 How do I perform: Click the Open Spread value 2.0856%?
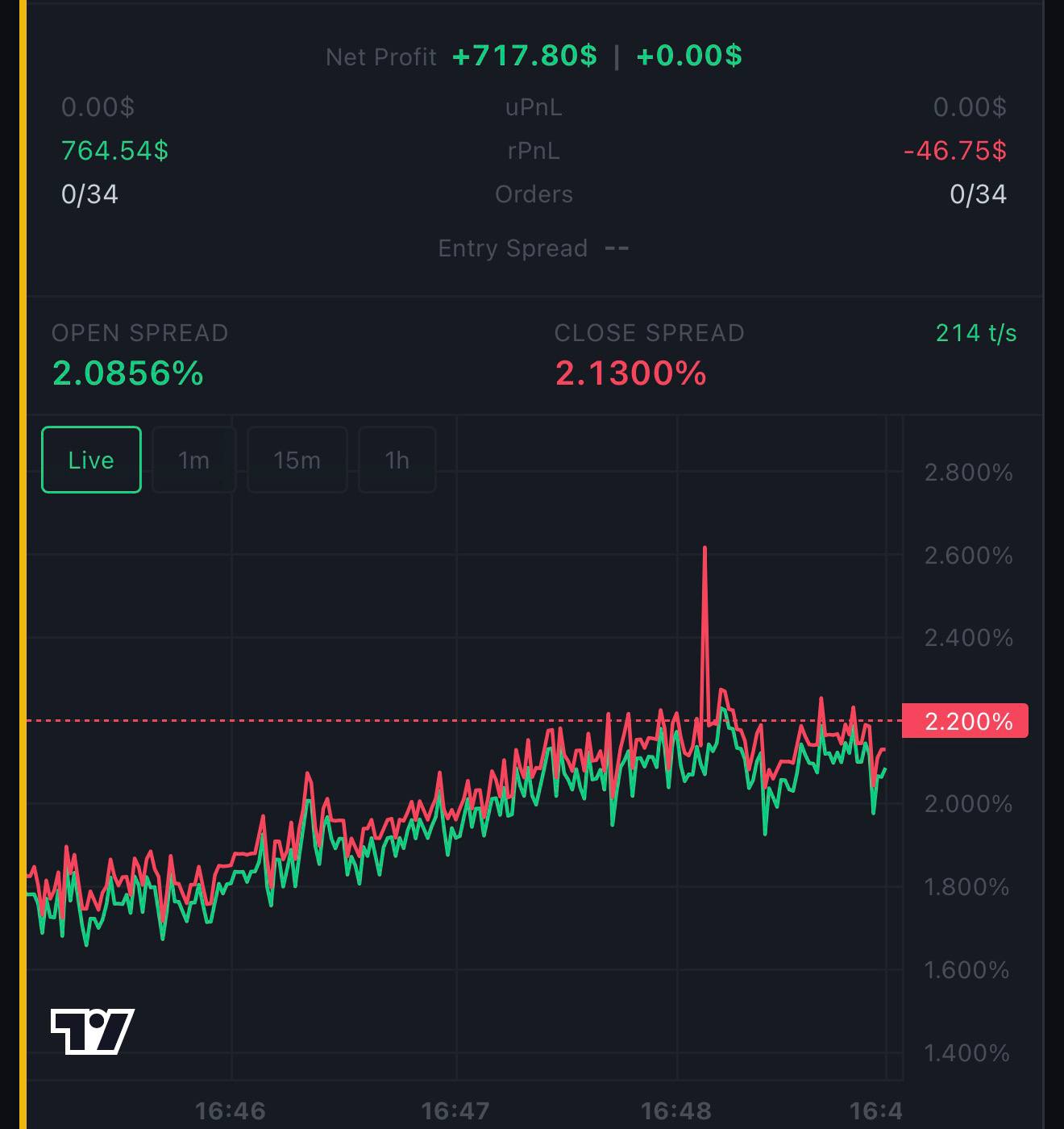pyautogui.click(x=127, y=373)
